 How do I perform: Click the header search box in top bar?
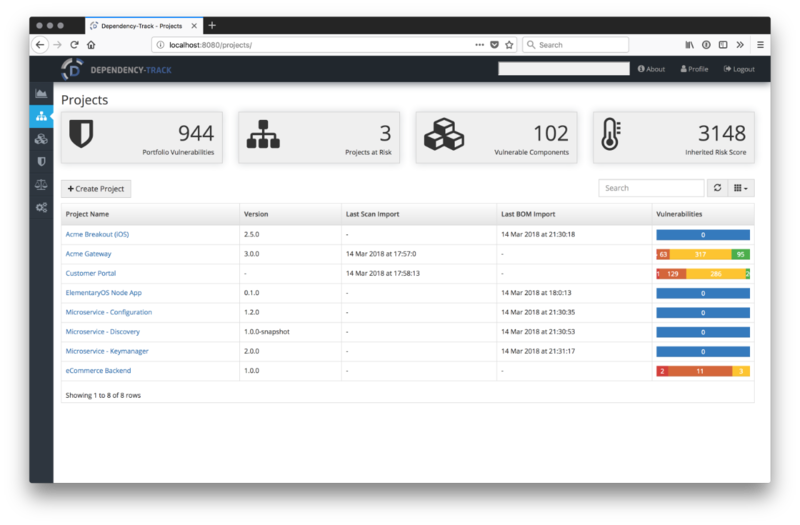click(x=564, y=69)
